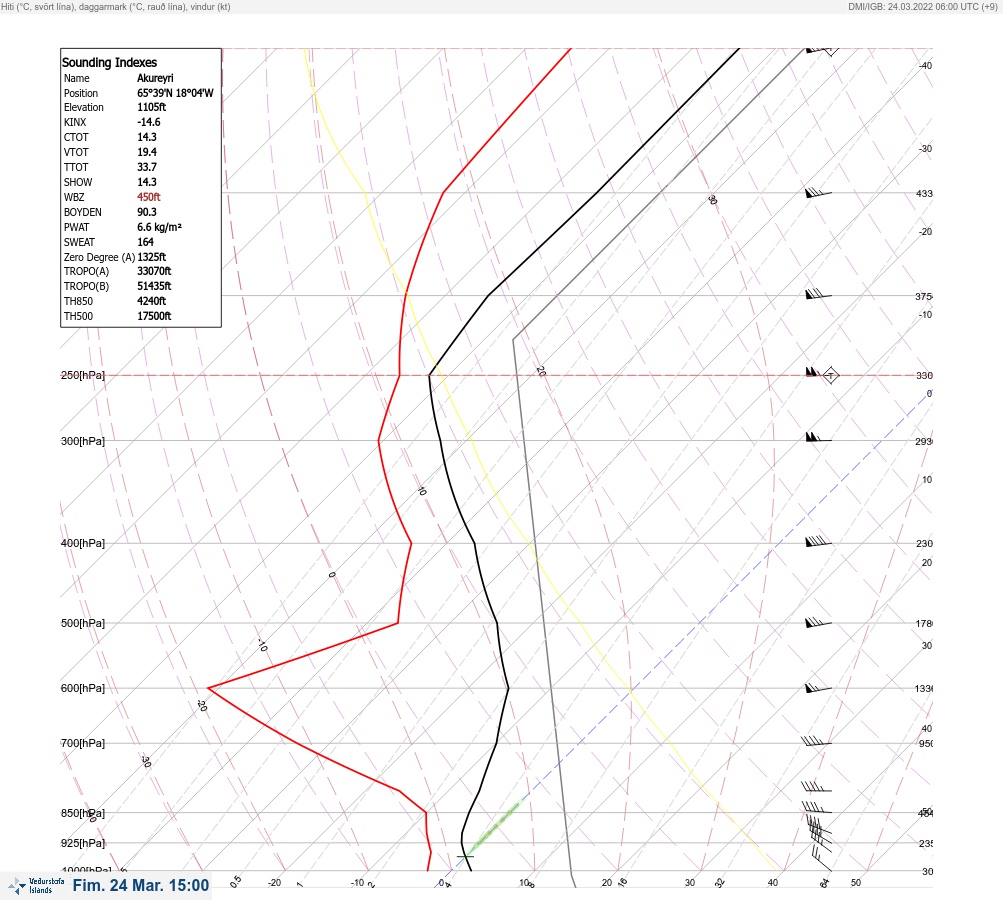
Task: Click the DMI/IGB model run timestamp
Action: click(x=922, y=6)
